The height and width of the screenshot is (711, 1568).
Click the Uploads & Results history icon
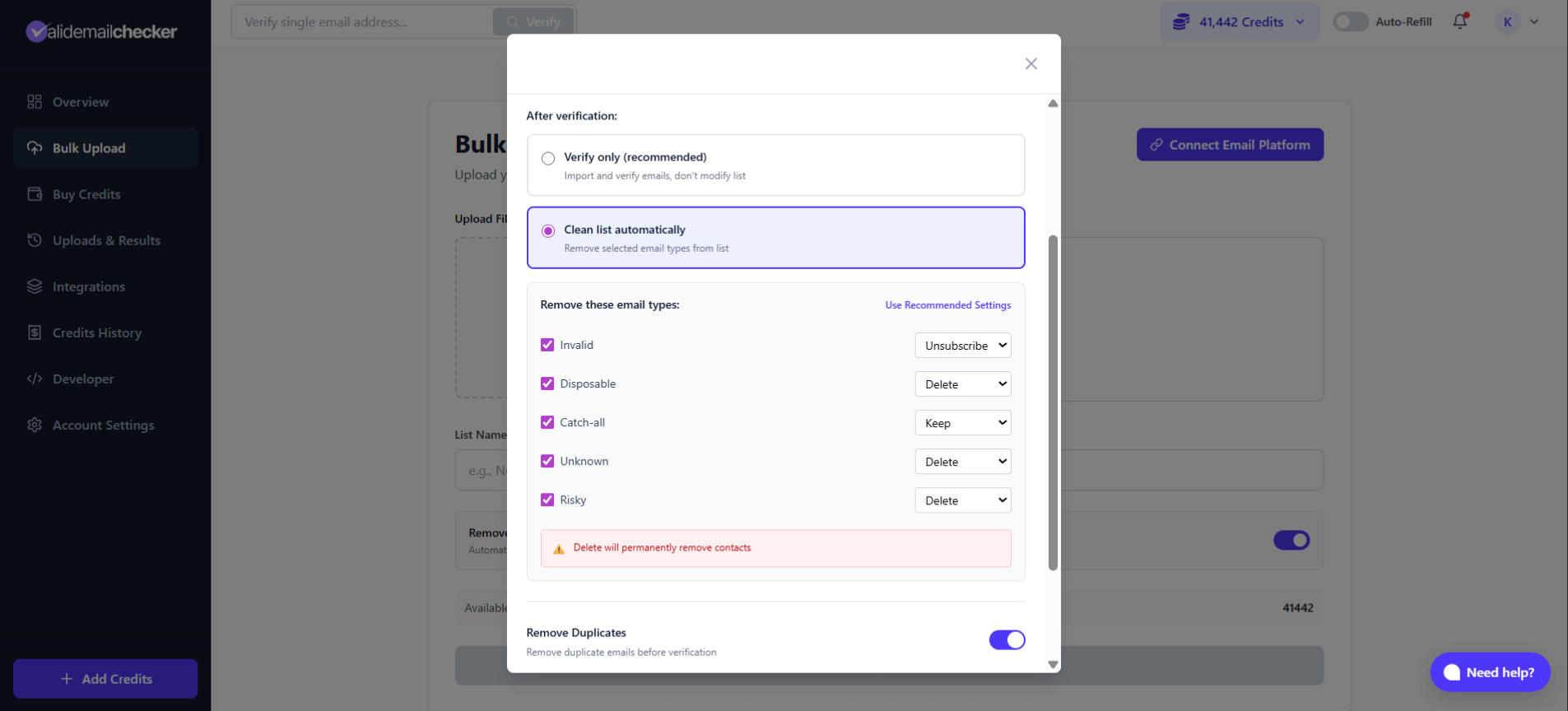35,239
